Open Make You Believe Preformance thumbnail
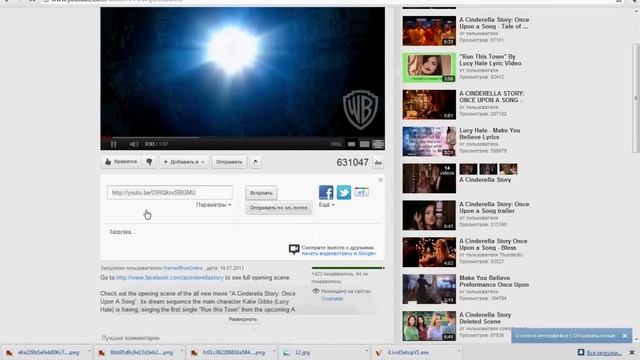This screenshot has width=640, height=360. click(x=429, y=289)
